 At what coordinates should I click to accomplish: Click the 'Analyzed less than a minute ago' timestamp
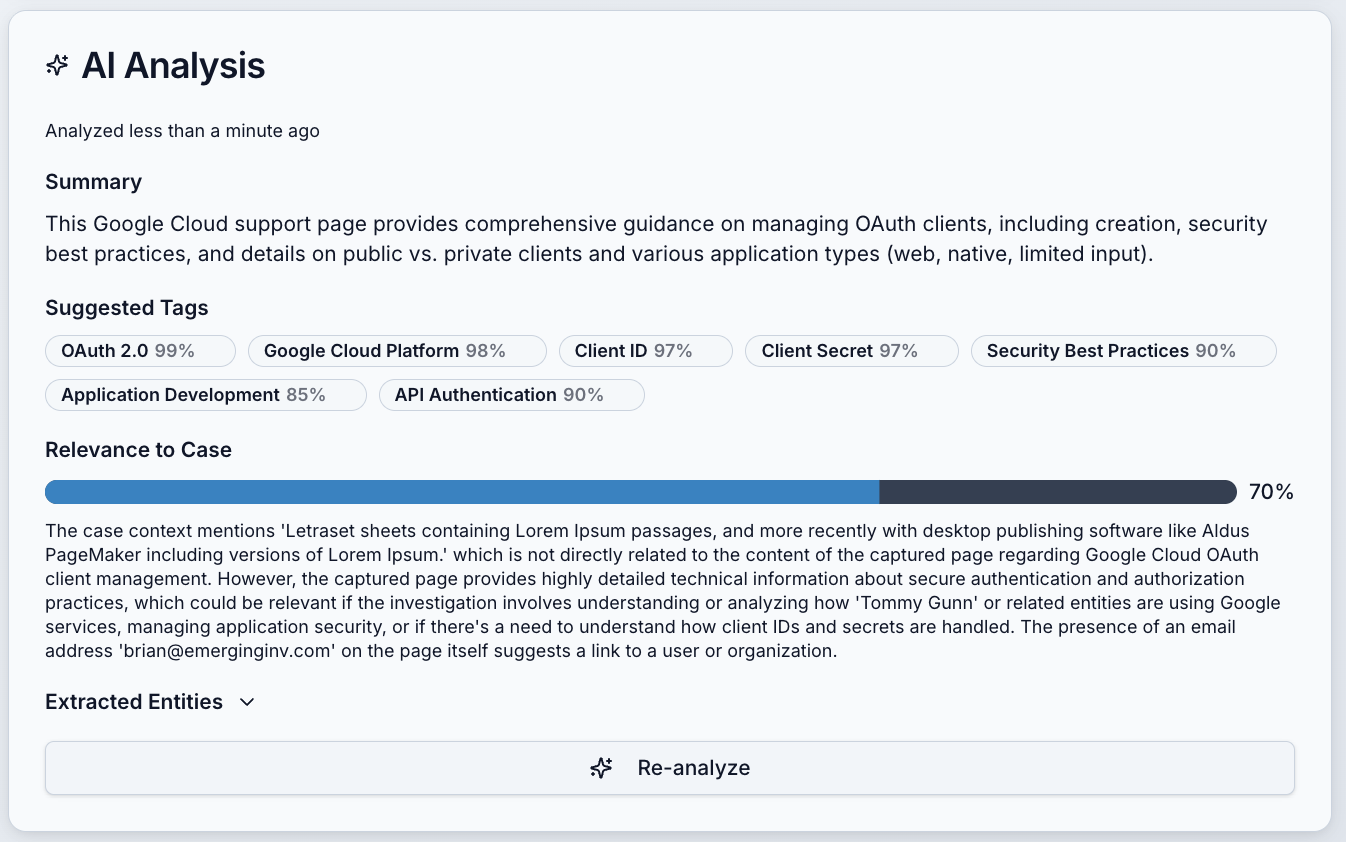[x=182, y=131]
